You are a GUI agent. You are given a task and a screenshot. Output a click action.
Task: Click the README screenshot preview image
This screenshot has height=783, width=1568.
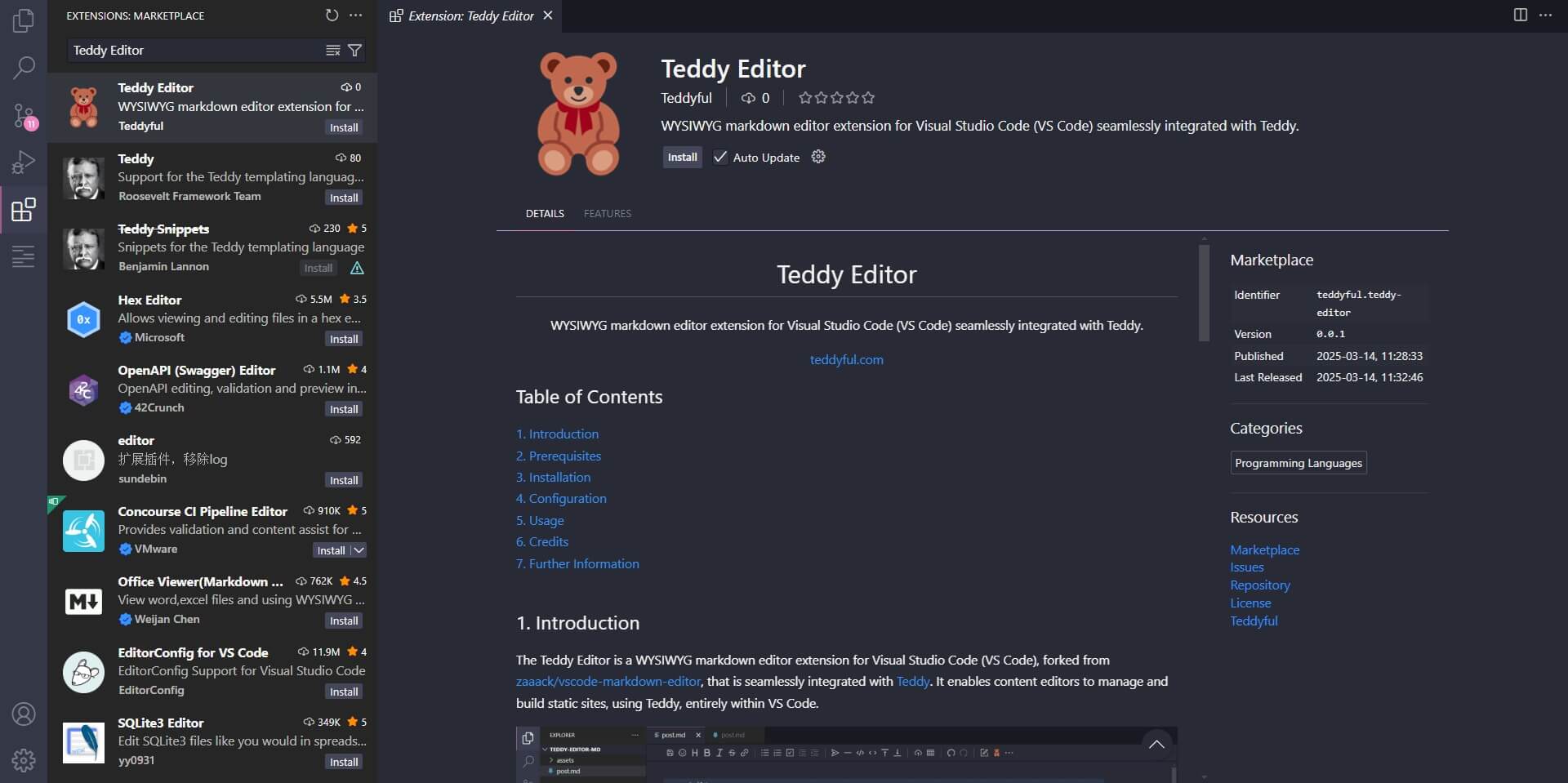tap(846, 754)
